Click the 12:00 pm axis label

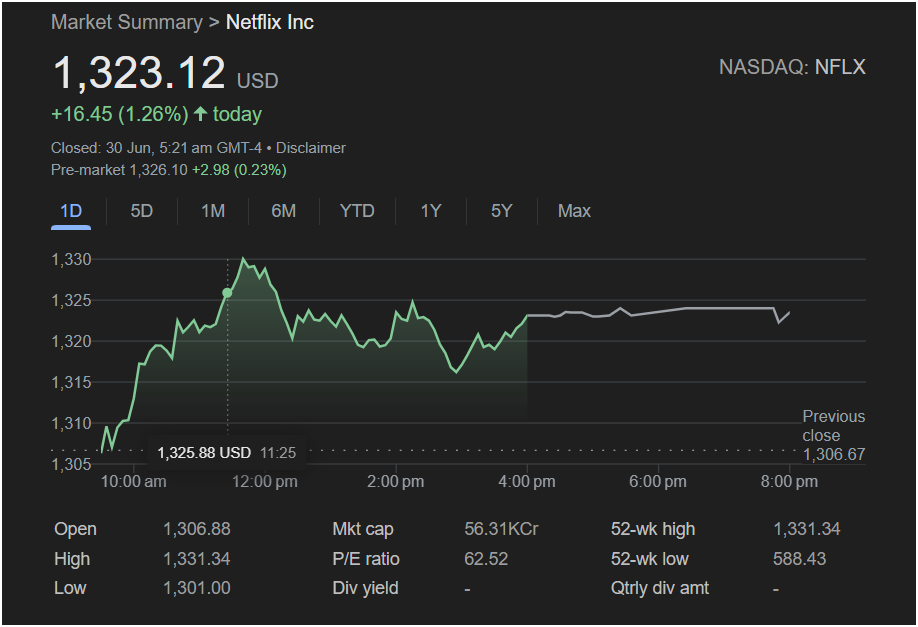point(265,482)
